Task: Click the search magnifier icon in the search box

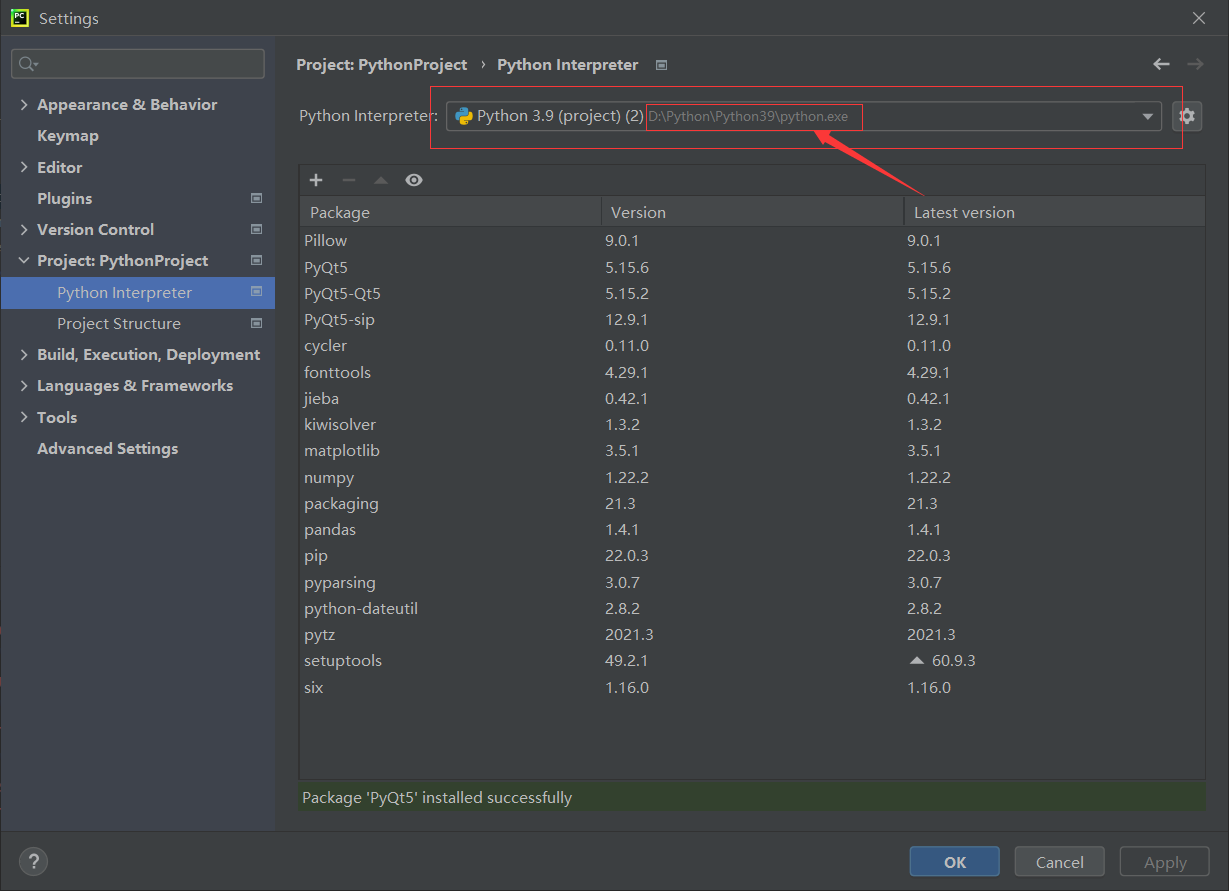Action: (x=27, y=64)
